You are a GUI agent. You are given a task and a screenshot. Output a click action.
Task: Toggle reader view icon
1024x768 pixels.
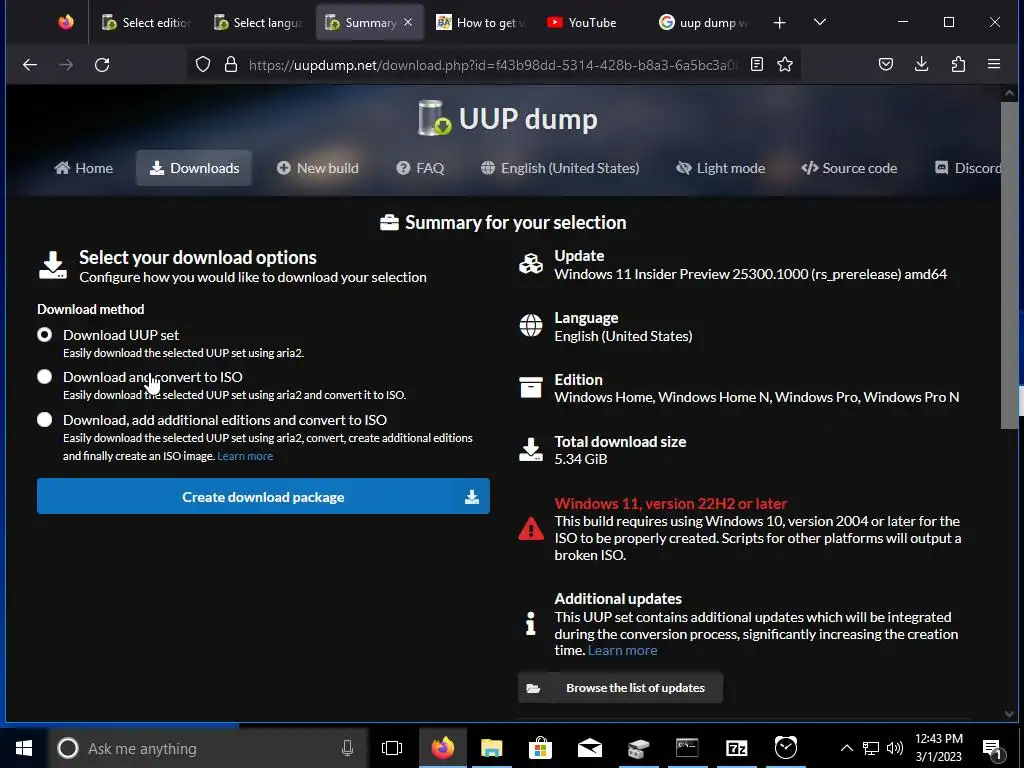[x=757, y=64]
